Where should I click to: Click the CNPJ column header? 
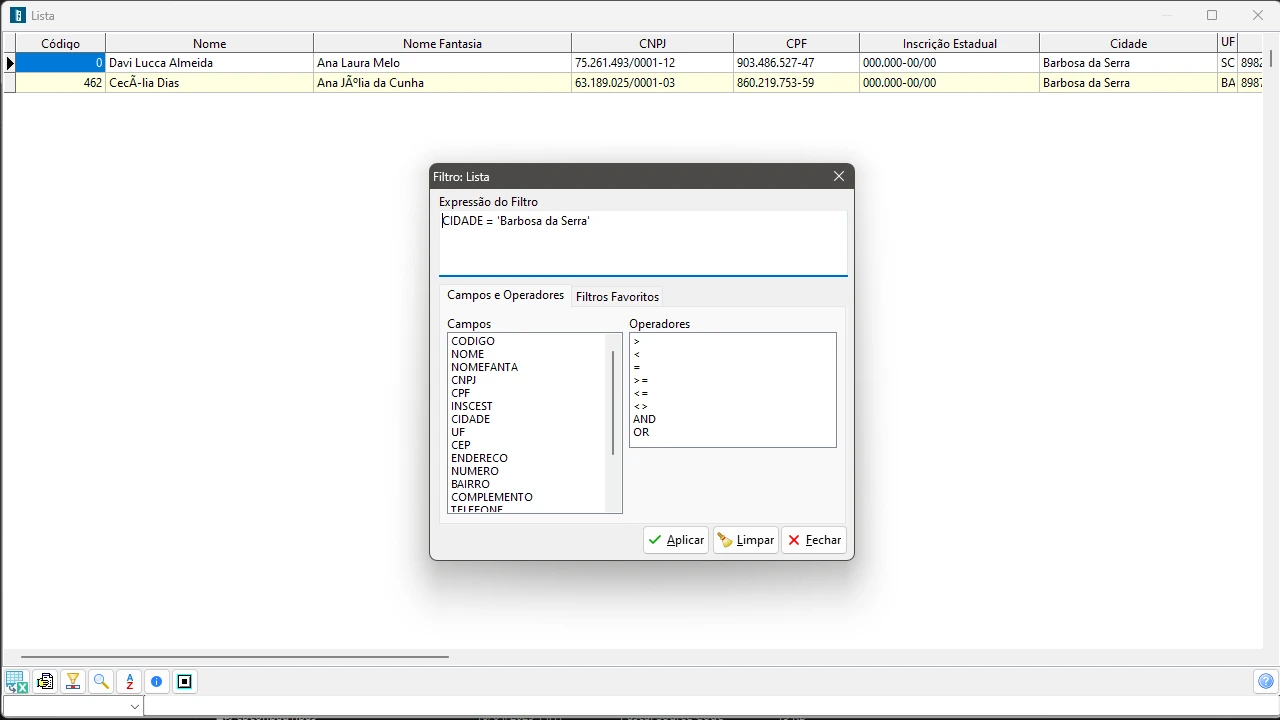[652, 43]
